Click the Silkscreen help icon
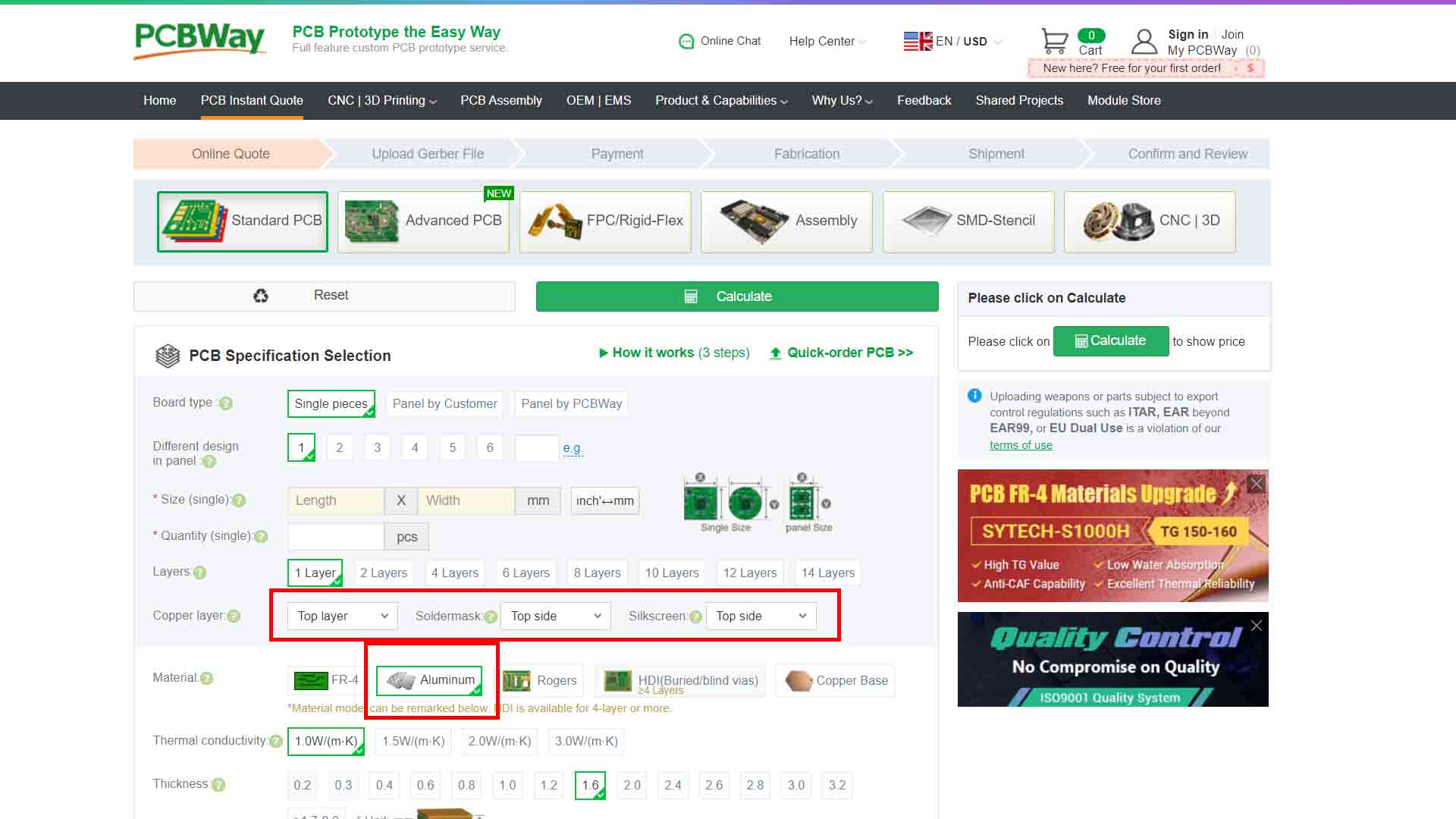 click(x=695, y=617)
